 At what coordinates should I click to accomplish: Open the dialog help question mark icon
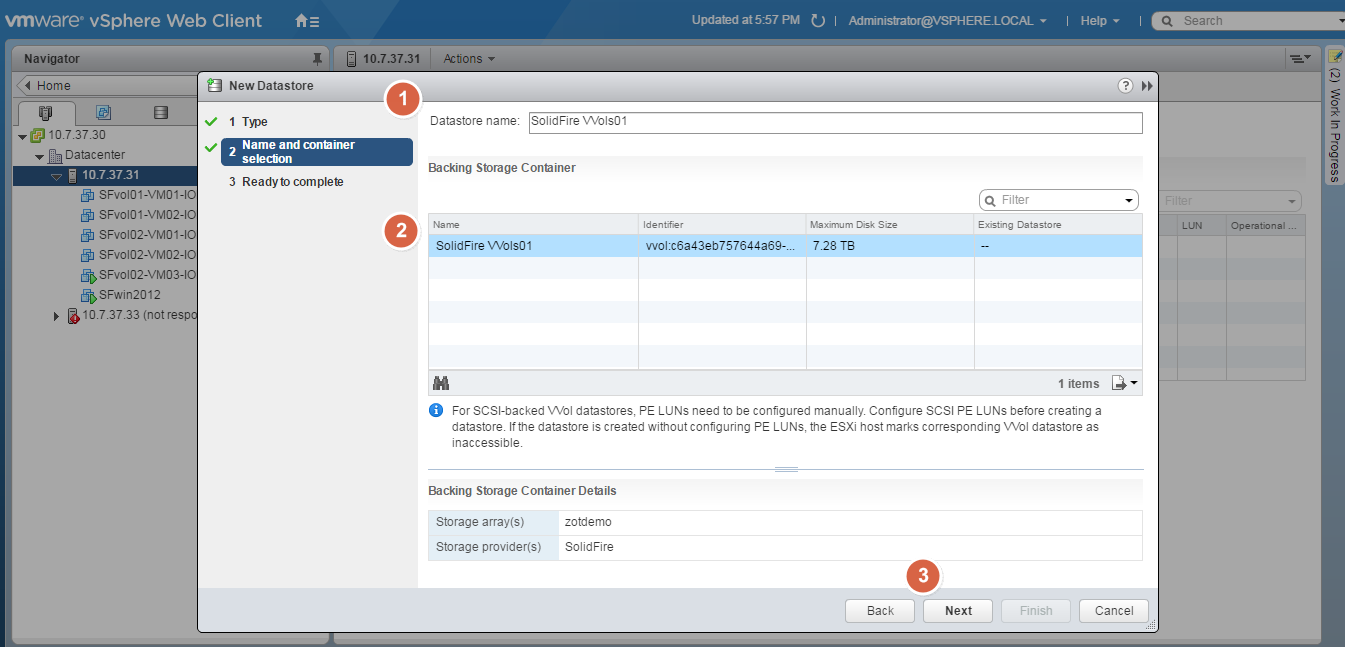pos(1125,86)
